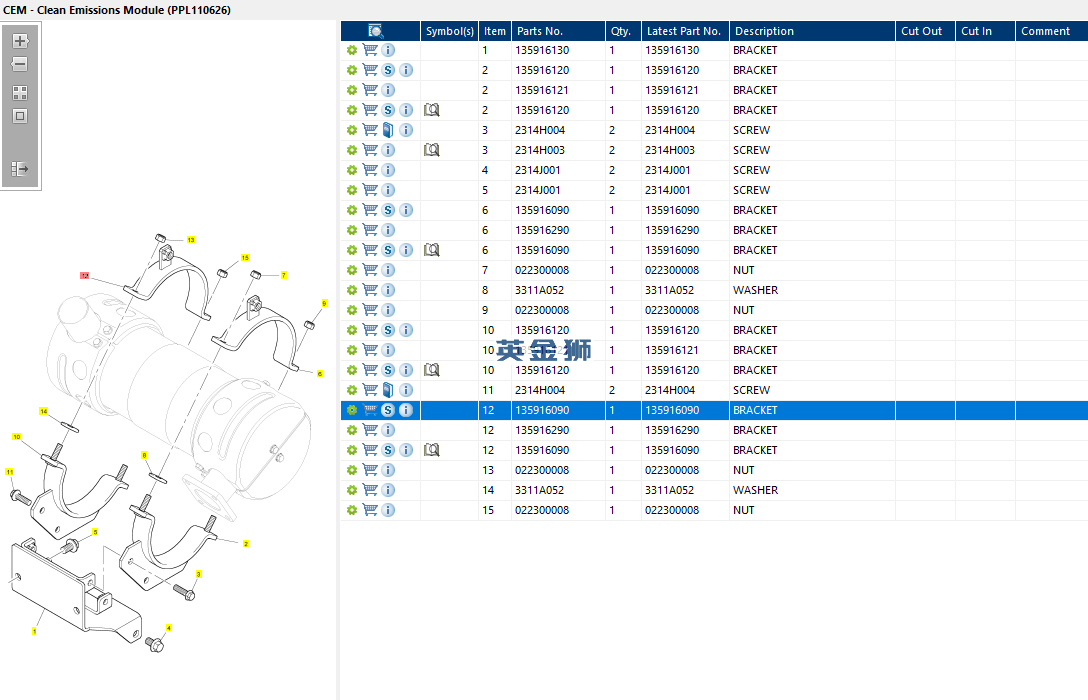The height and width of the screenshot is (700, 1088).
Task: Show info for item 7 nut
Action: pos(389,270)
